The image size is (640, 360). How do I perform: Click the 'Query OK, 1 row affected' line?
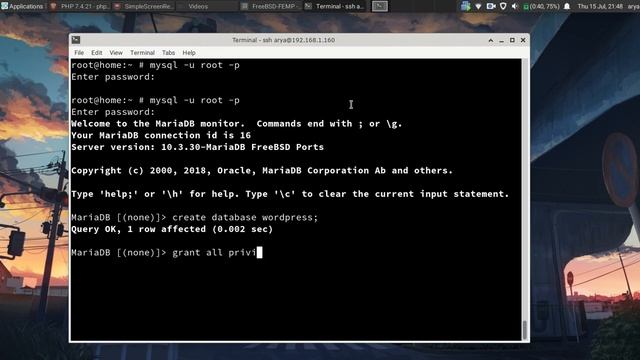click(172, 229)
